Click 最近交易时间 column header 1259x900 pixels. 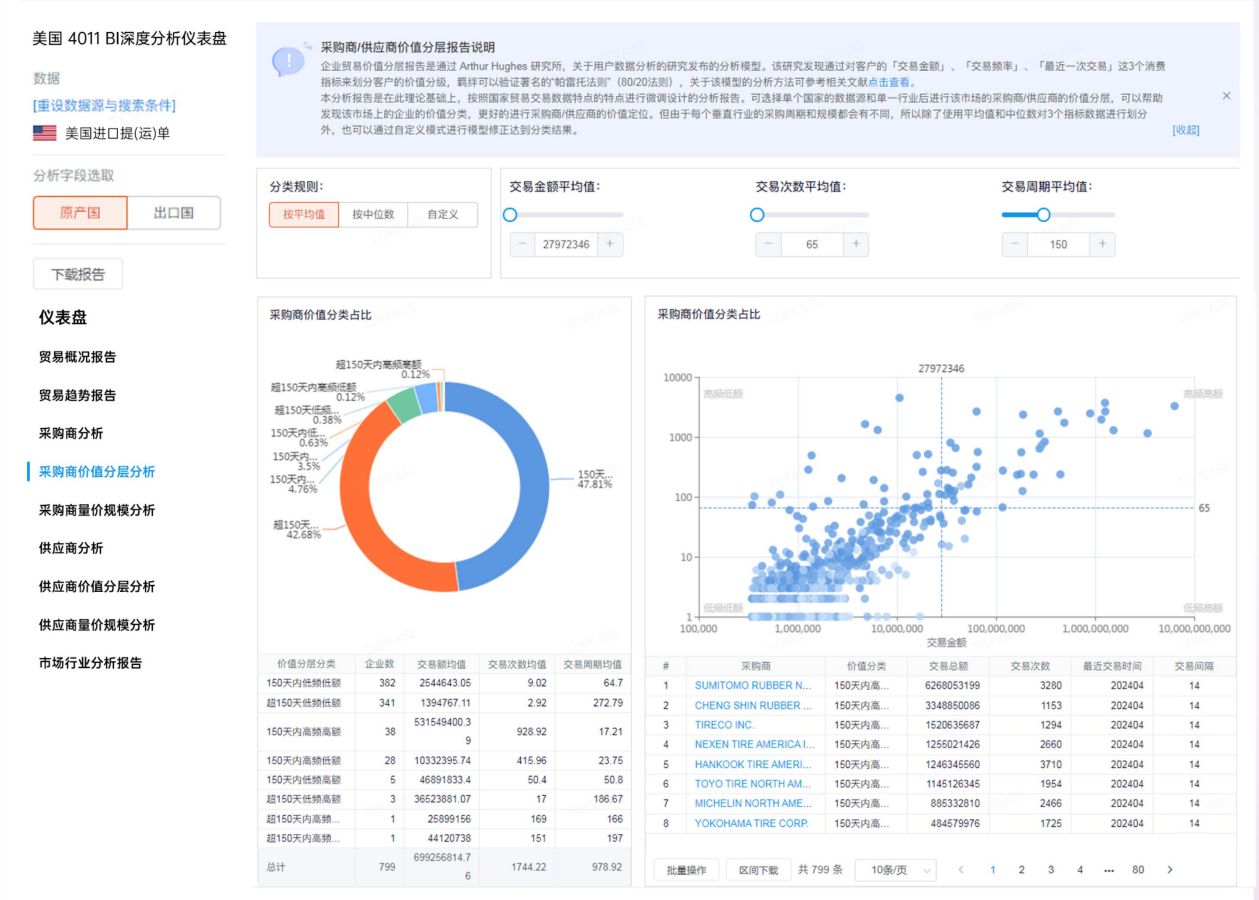click(x=1112, y=666)
